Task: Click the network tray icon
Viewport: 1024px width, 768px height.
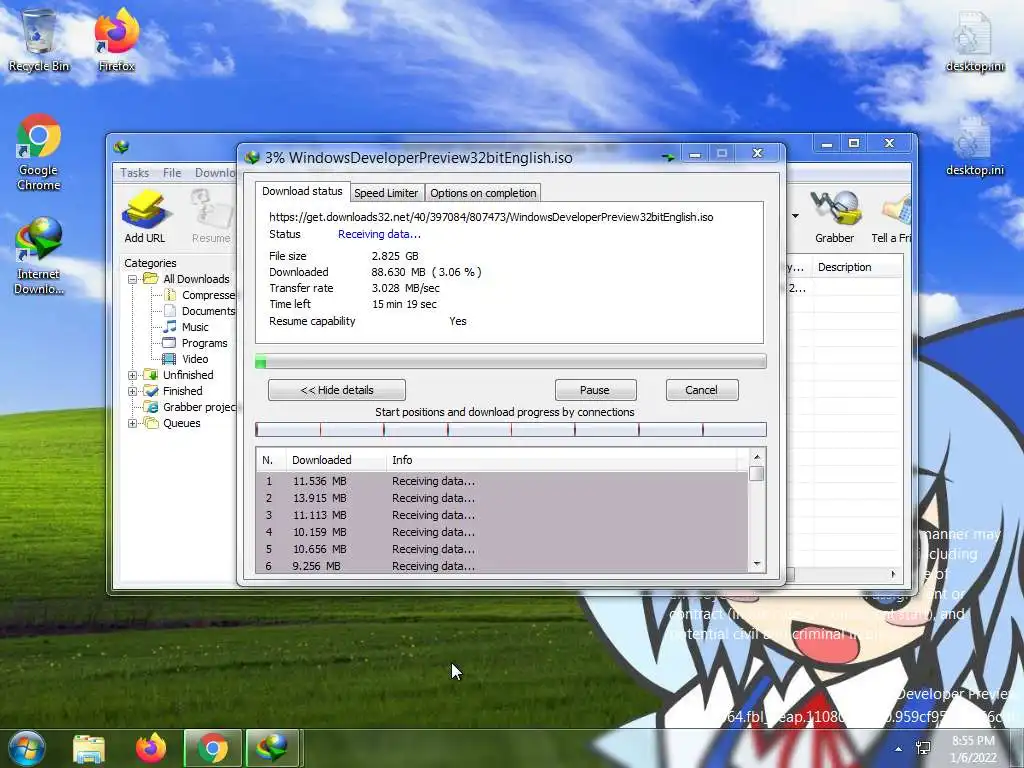Action: click(x=923, y=748)
